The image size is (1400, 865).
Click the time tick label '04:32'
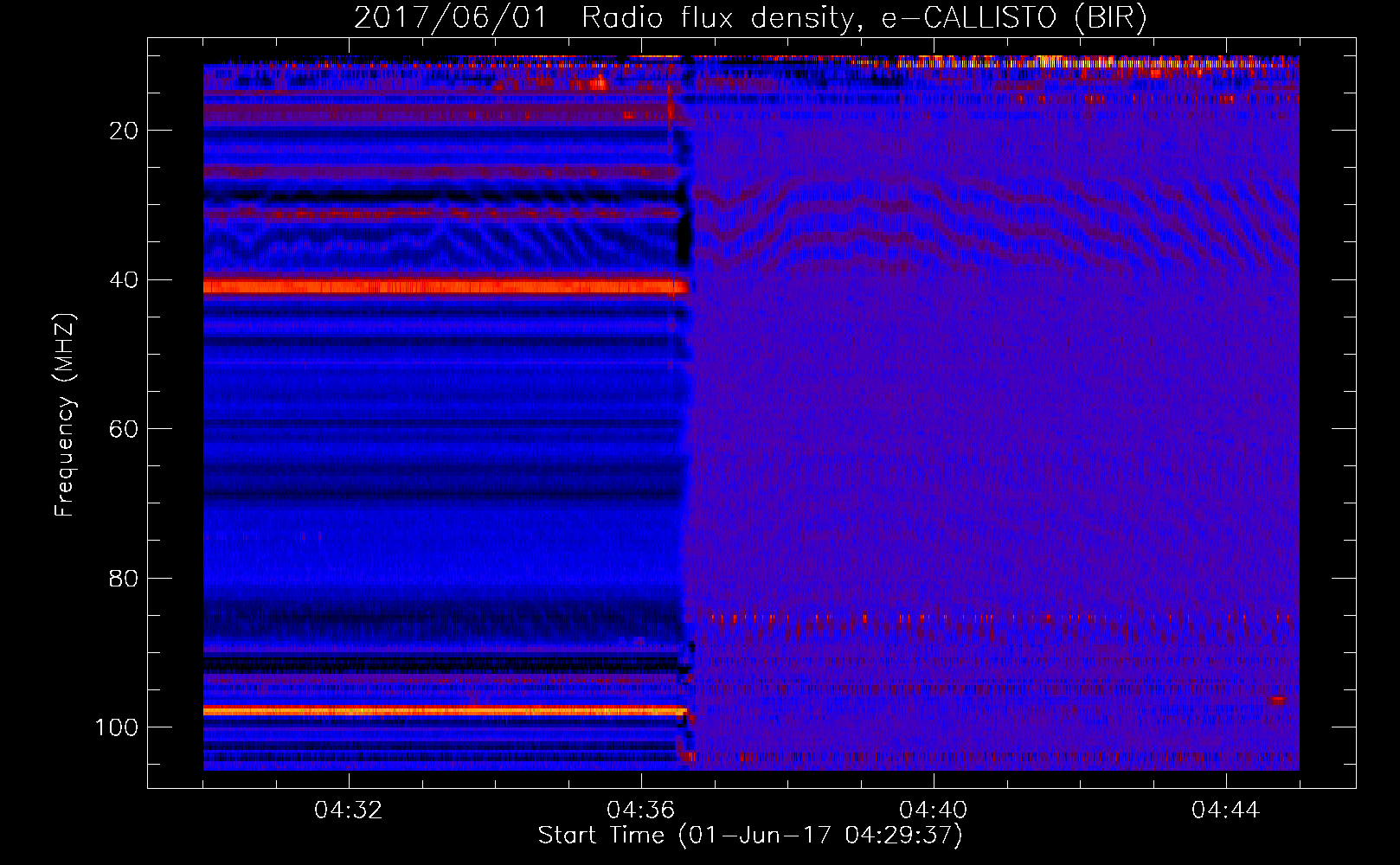tap(349, 811)
